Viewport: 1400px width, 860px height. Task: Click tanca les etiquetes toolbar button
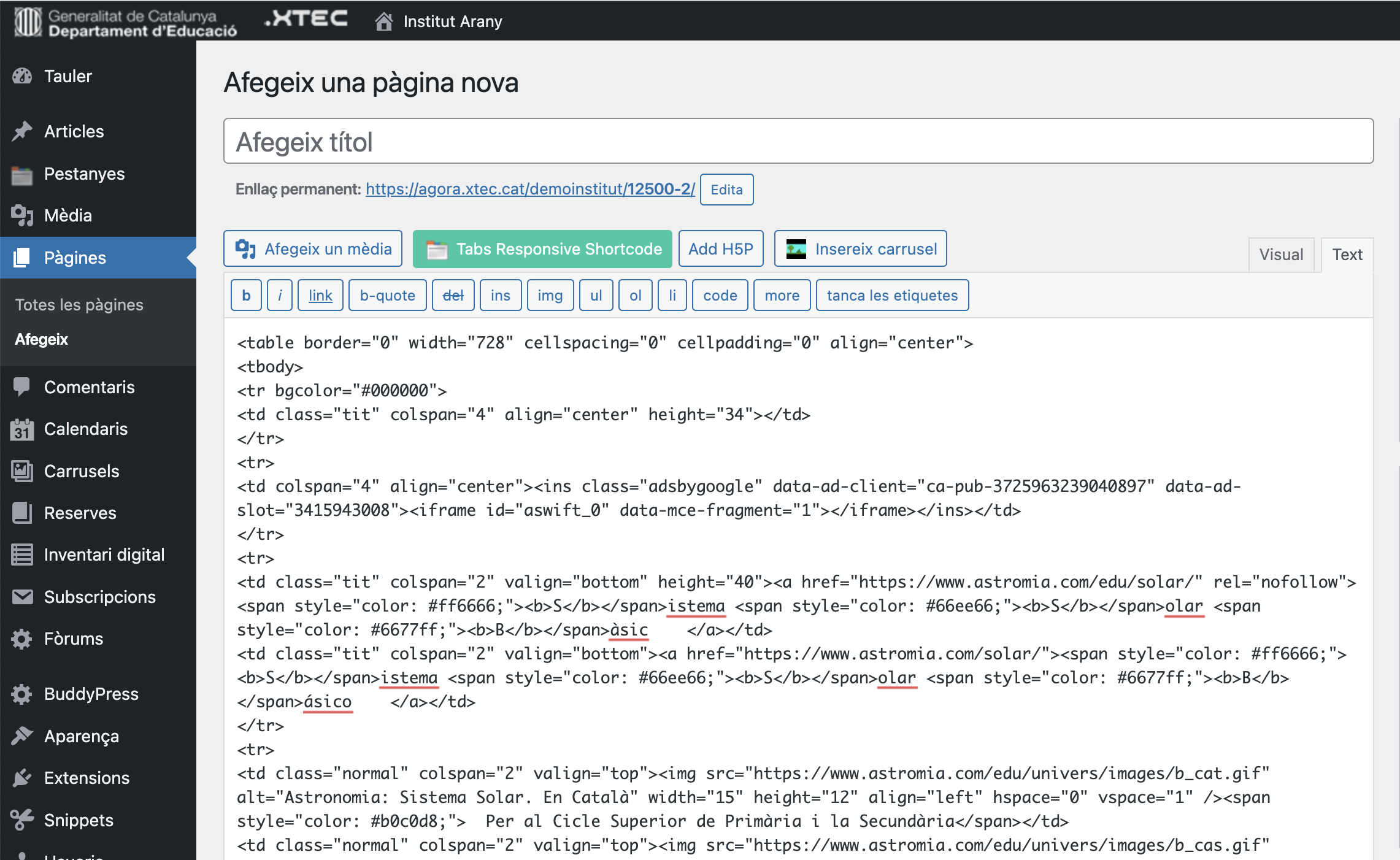(892, 296)
